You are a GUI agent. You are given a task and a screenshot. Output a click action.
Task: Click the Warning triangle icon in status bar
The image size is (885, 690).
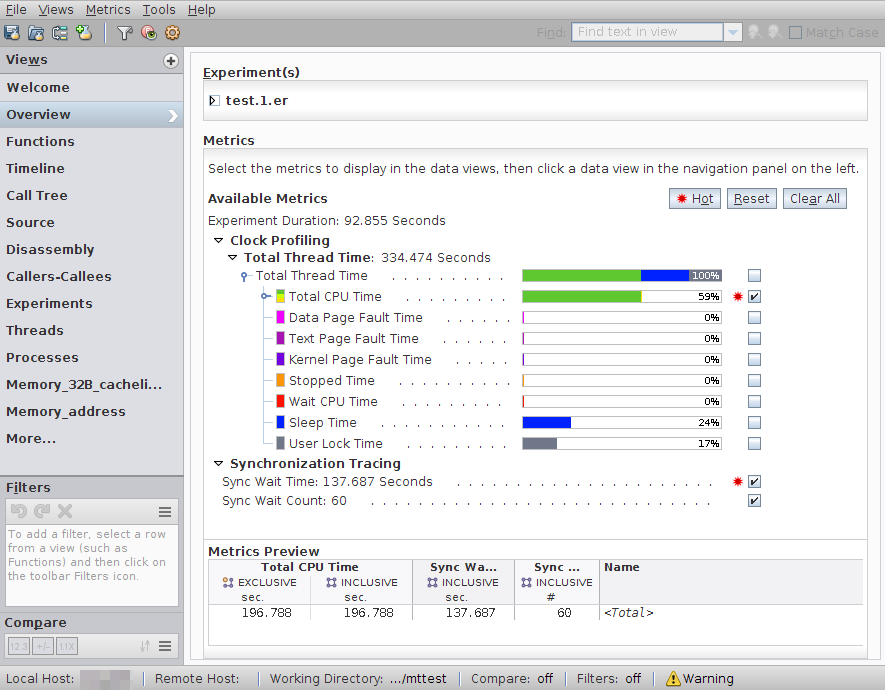673,678
